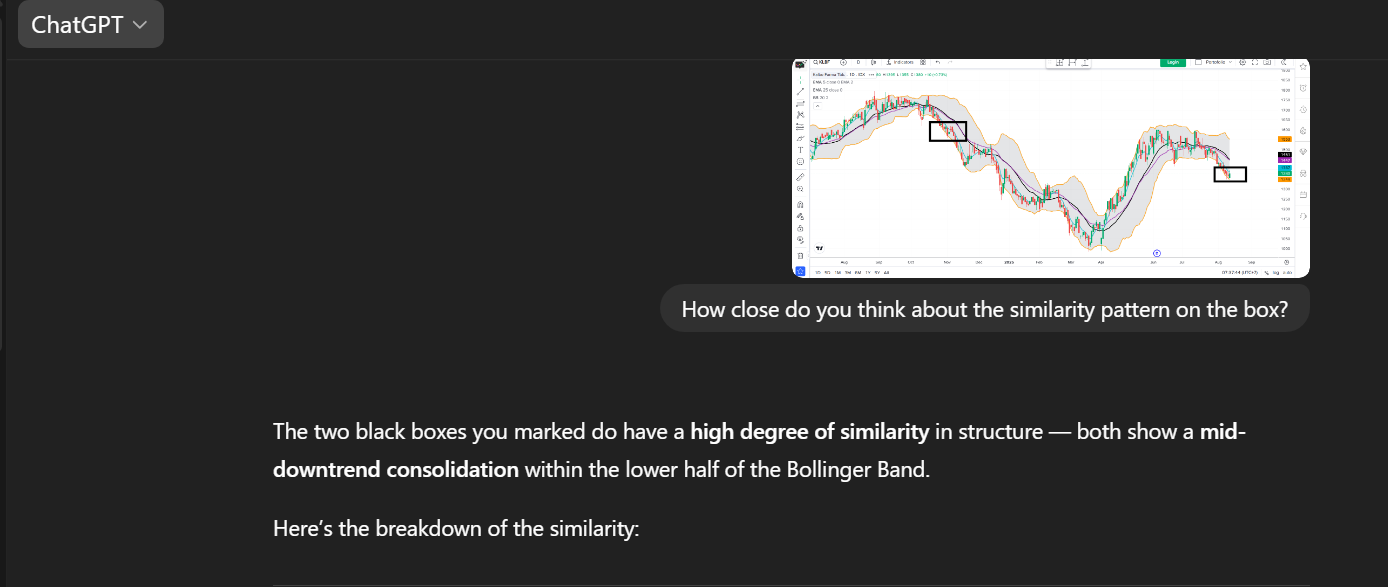This screenshot has width=1388, height=587.
Task: Open chart settings gear icon
Action: [1243, 62]
